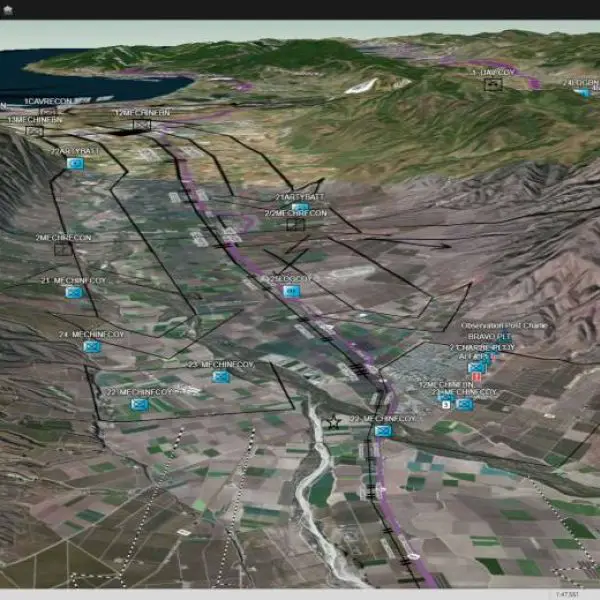Image resolution: width=600 pixels, height=600 pixels.
Task: Select the 2 MECHINFCOY unit icon
Action: pyautogui.click(x=464, y=404)
